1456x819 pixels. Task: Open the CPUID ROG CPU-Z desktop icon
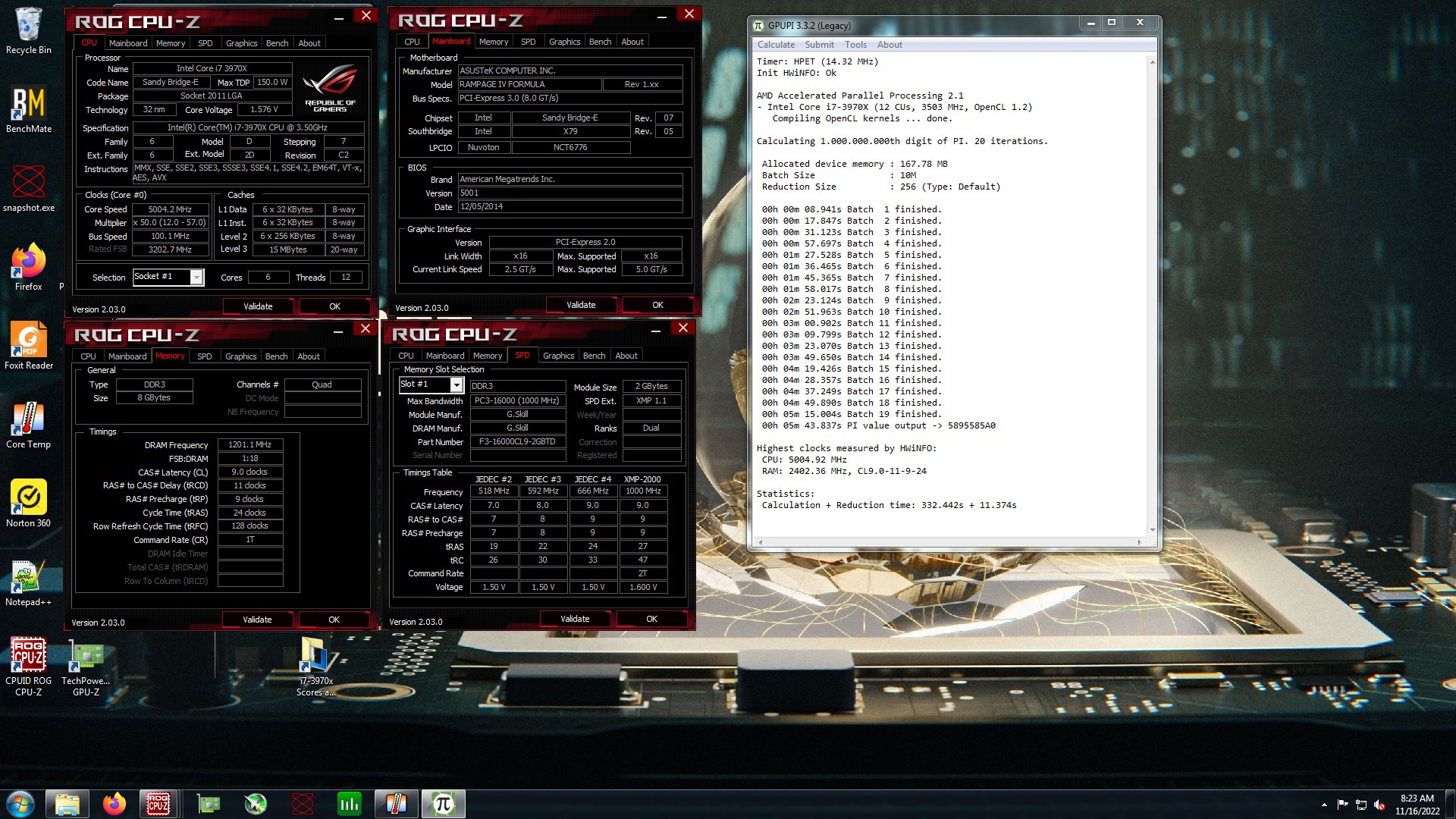[28, 667]
